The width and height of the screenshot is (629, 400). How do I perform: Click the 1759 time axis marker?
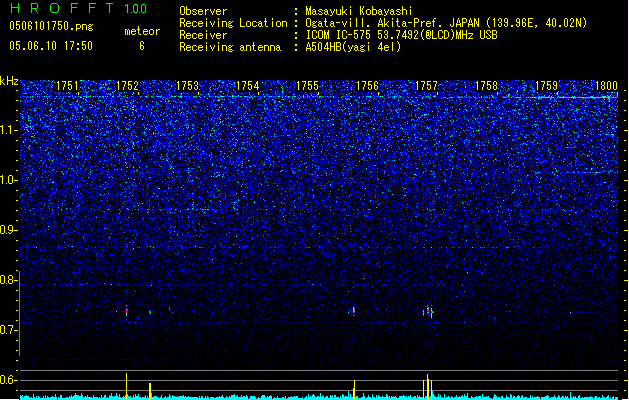point(546,86)
